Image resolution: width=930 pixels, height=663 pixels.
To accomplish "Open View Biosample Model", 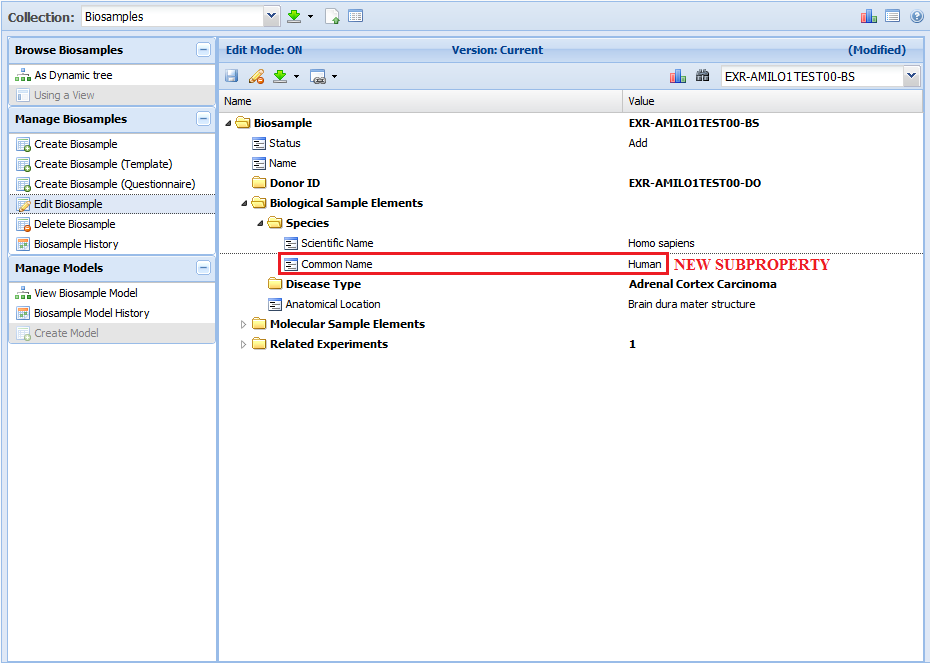I will tap(85, 293).
